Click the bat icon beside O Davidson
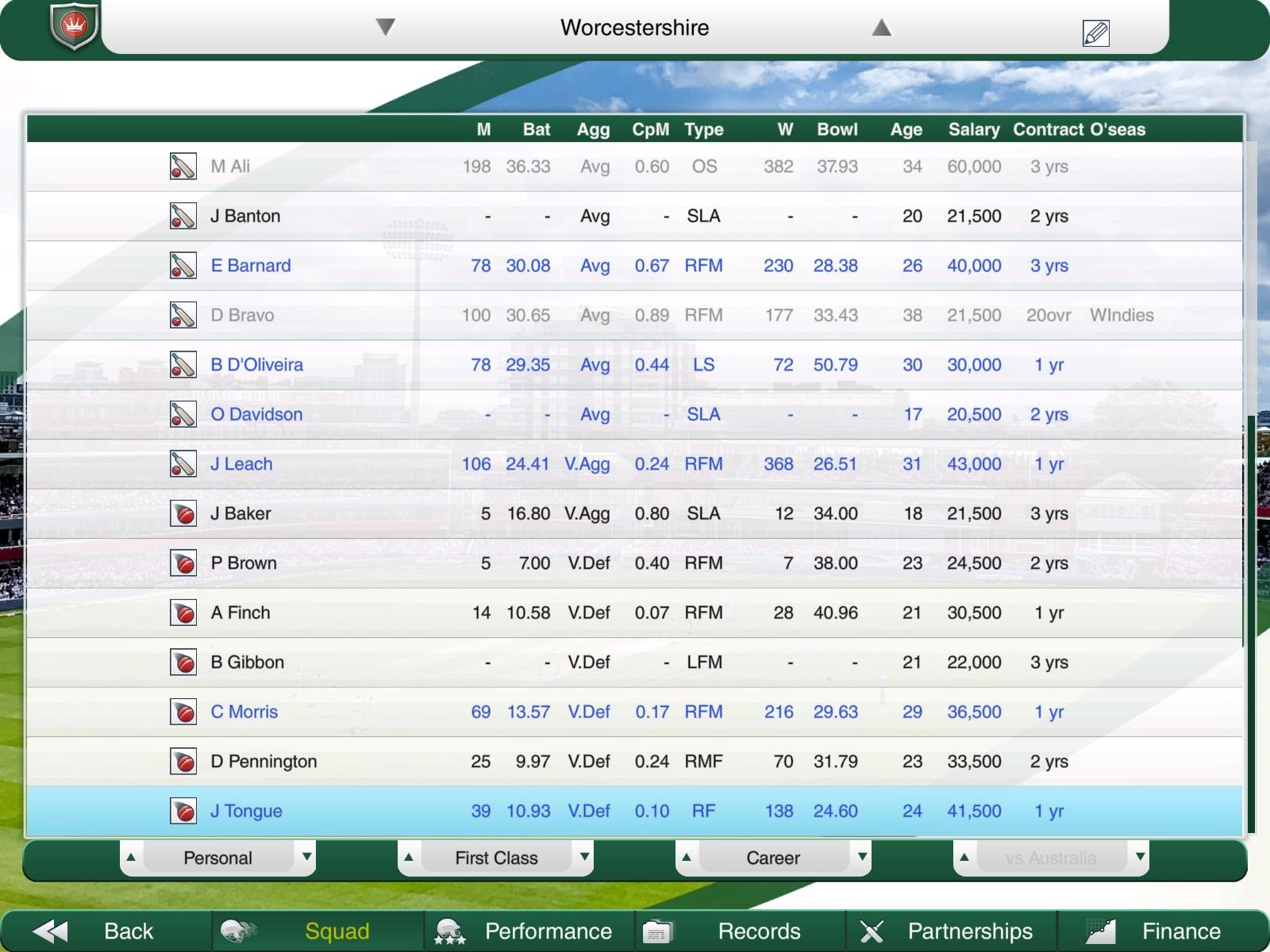Image resolution: width=1270 pixels, height=952 pixels. (x=183, y=414)
